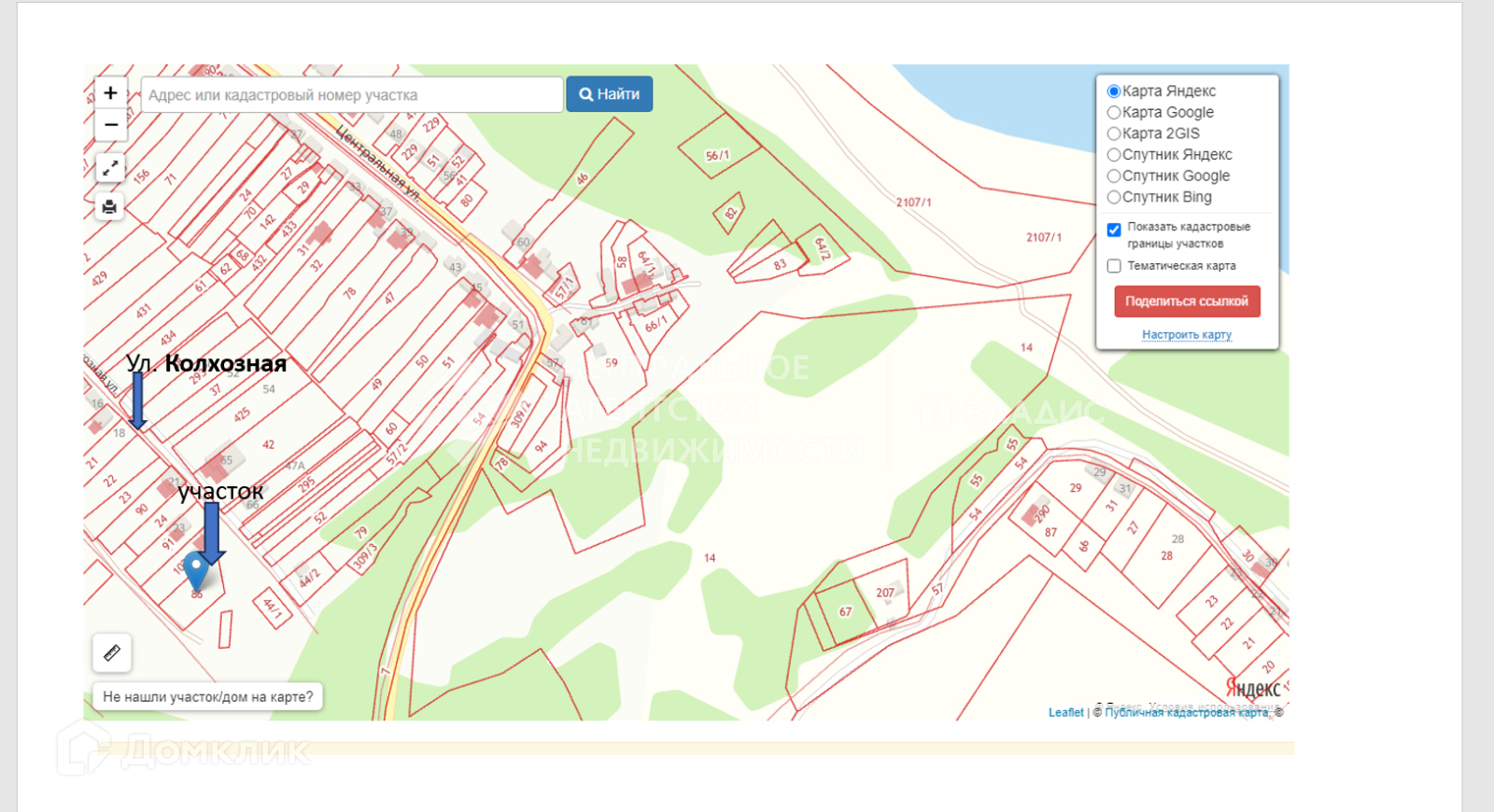
Task: Click Поделиться ссылкой button
Action: tap(1187, 301)
